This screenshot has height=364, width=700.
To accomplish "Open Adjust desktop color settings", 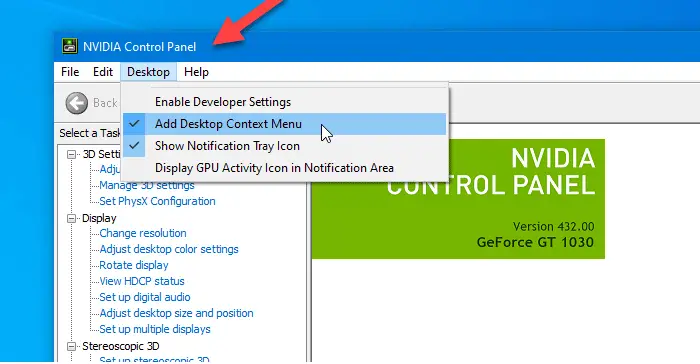I will pos(169,249).
